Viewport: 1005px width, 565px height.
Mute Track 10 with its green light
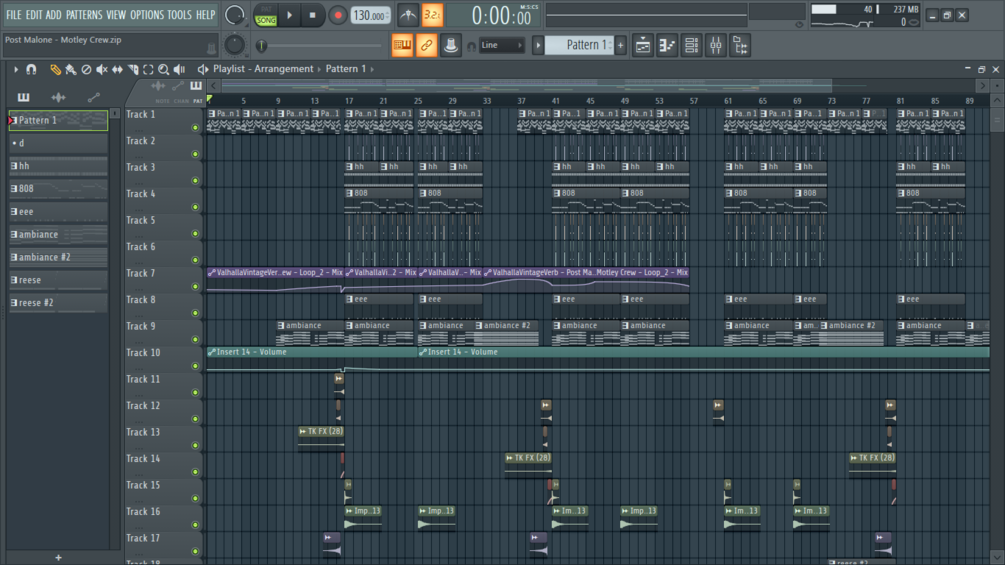pos(195,366)
